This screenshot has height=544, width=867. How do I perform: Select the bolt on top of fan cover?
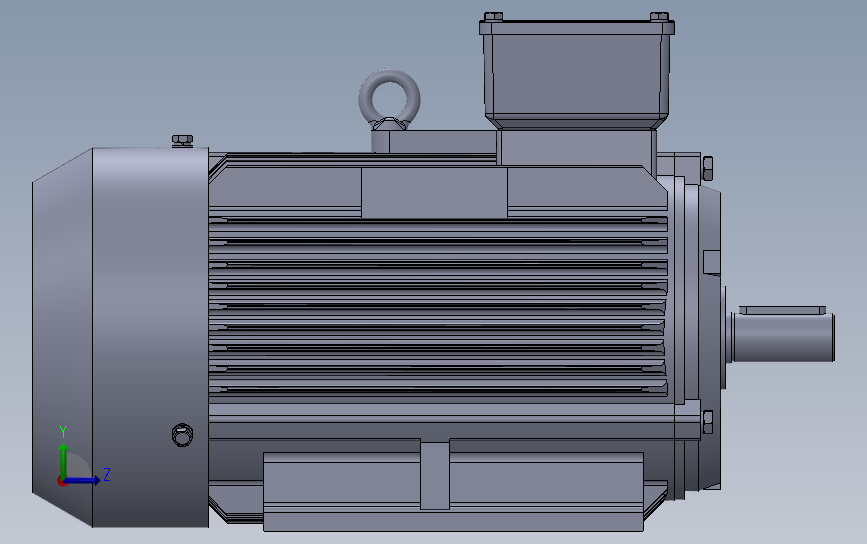click(182, 141)
